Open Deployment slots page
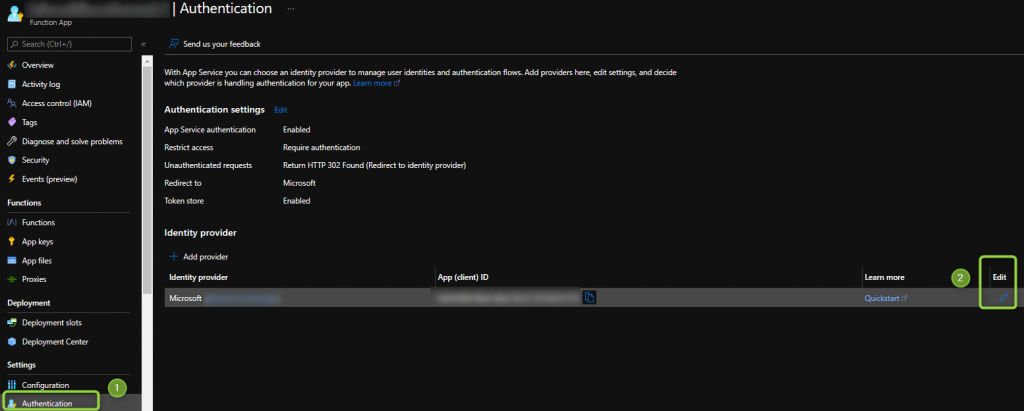 click(x=51, y=322)
